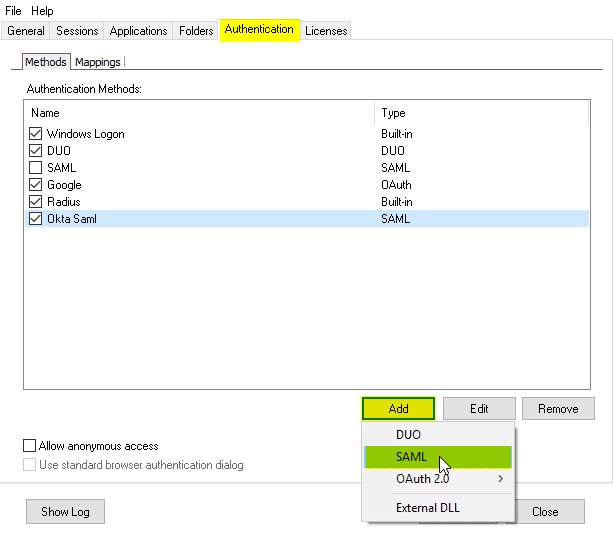Viewport: 613px width, 535px height.
Task: Uncheck the Google method checkbox
Action: point(36,185)
